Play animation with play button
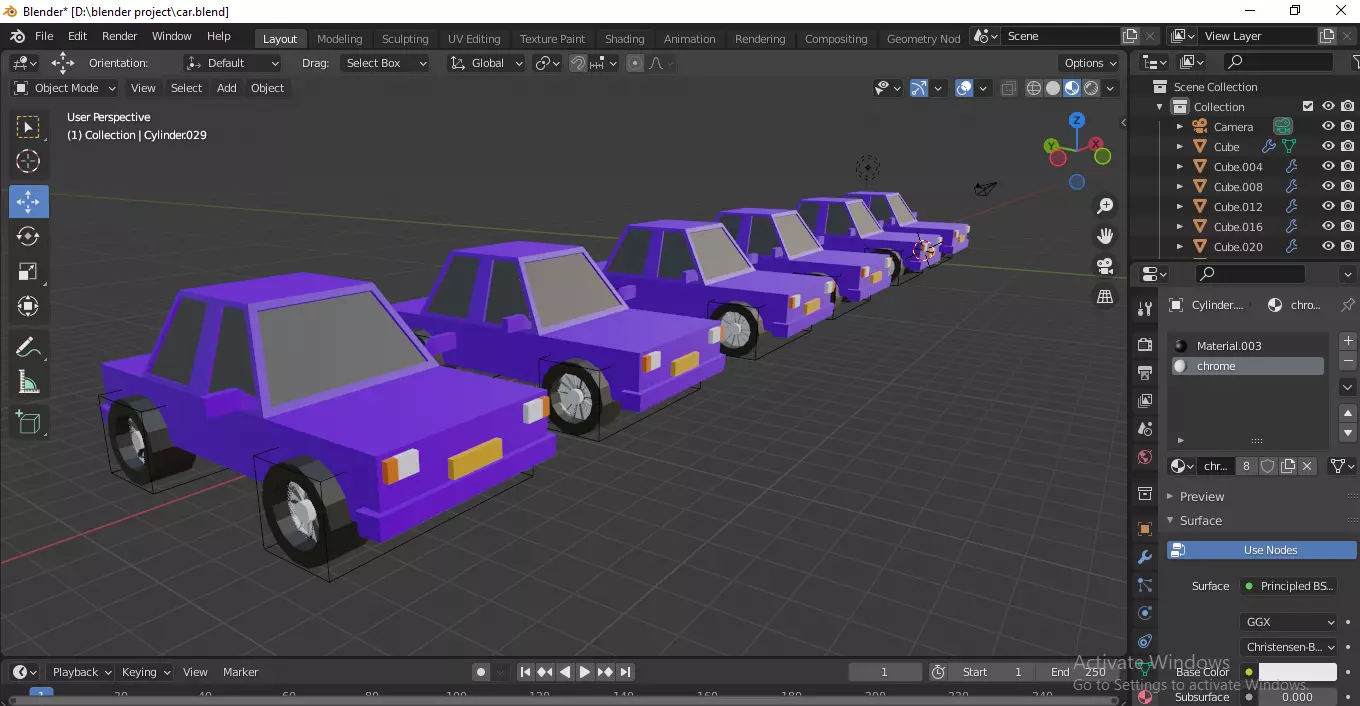Screen dimensions: 1360x706 tap(585, 672)
